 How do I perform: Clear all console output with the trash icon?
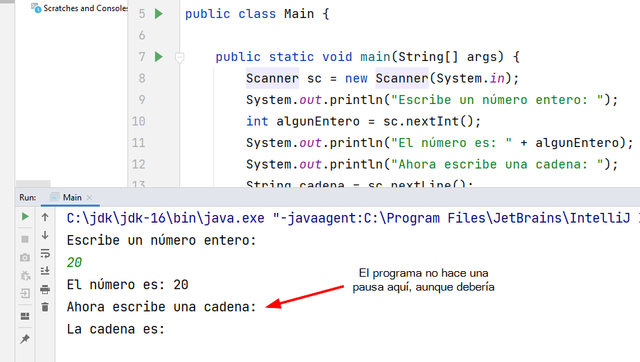(45, 307)
